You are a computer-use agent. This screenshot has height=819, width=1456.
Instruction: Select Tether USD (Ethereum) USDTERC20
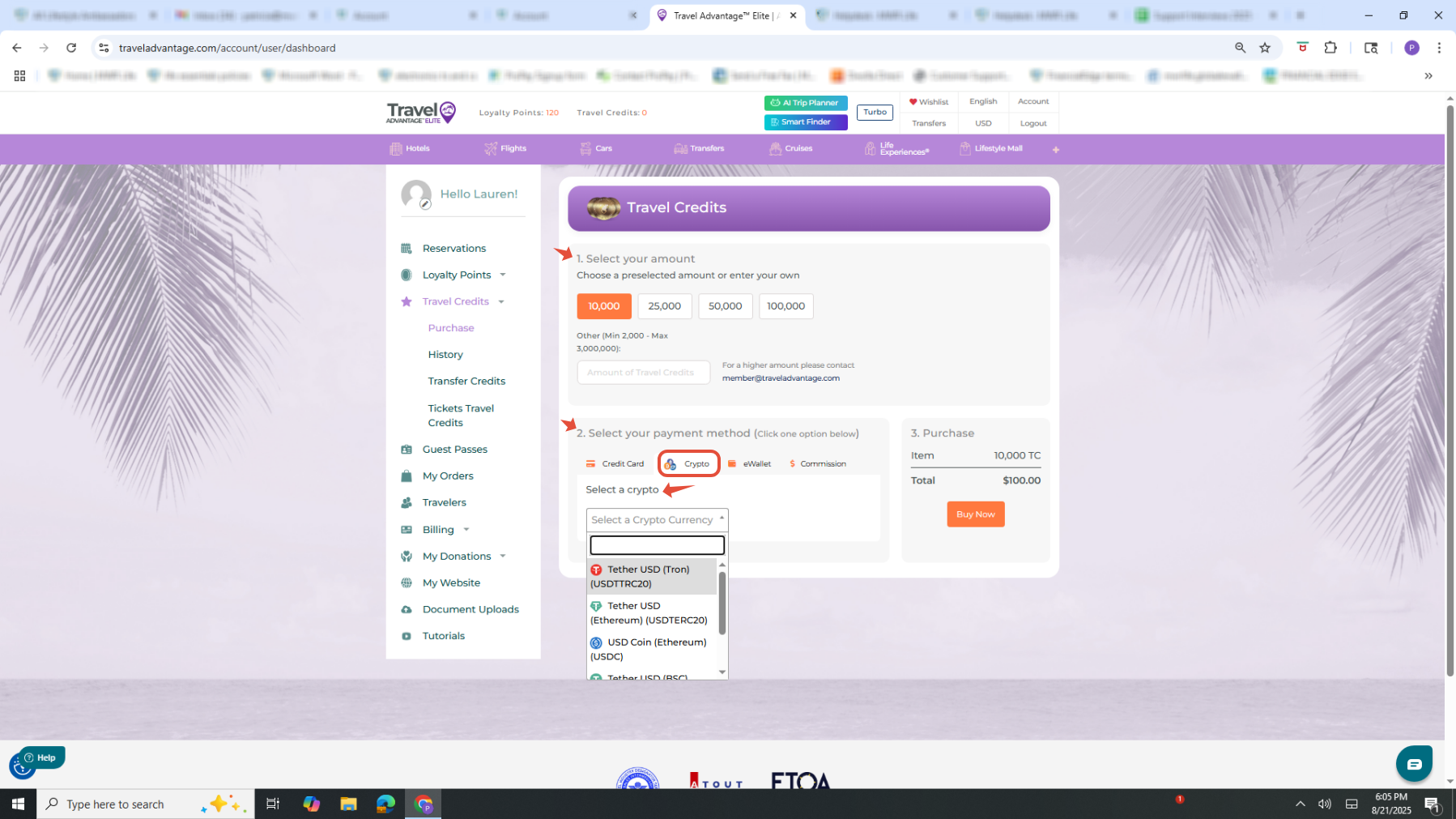652,613
